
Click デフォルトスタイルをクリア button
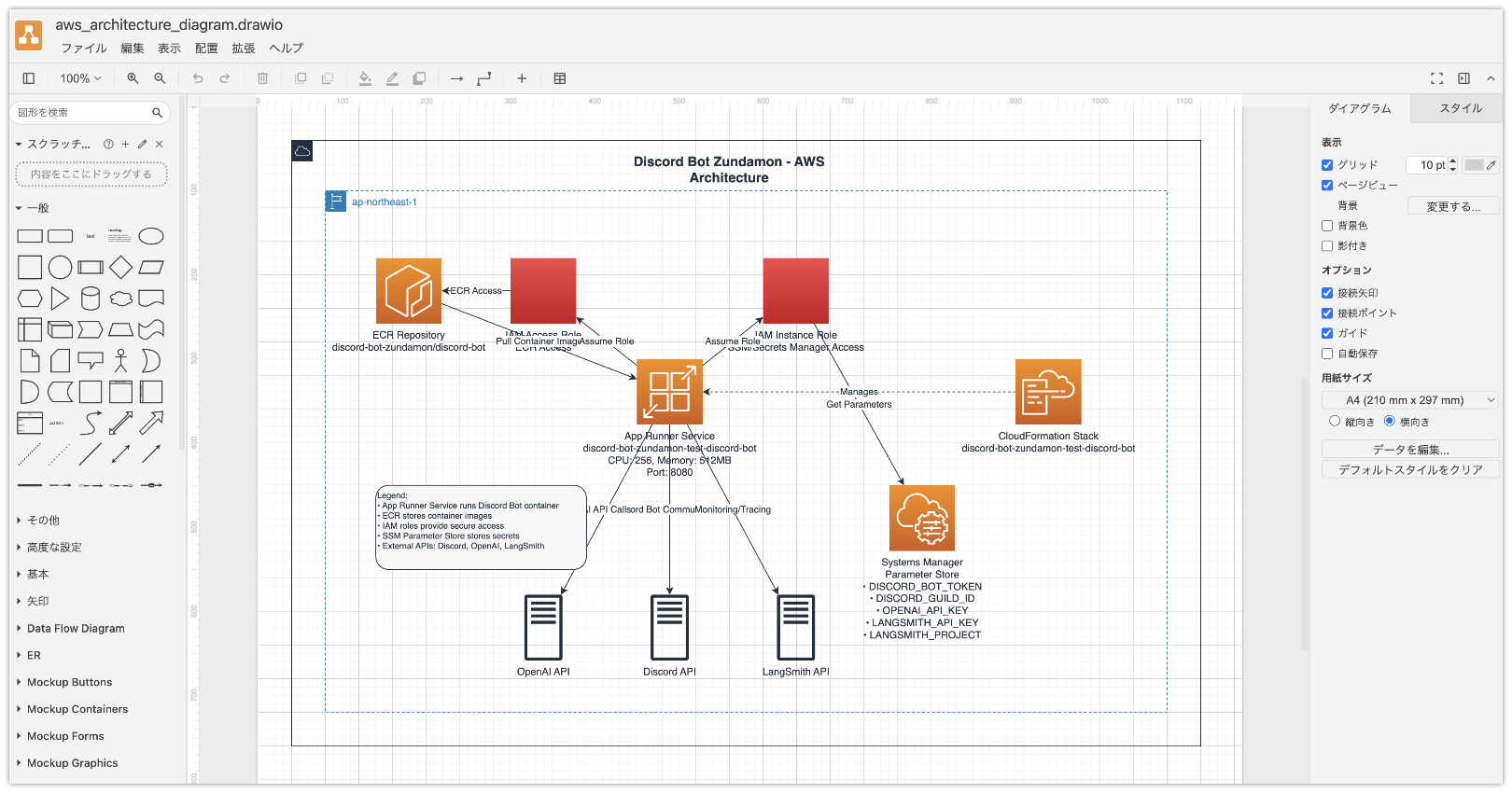(x=1410, y=469)
